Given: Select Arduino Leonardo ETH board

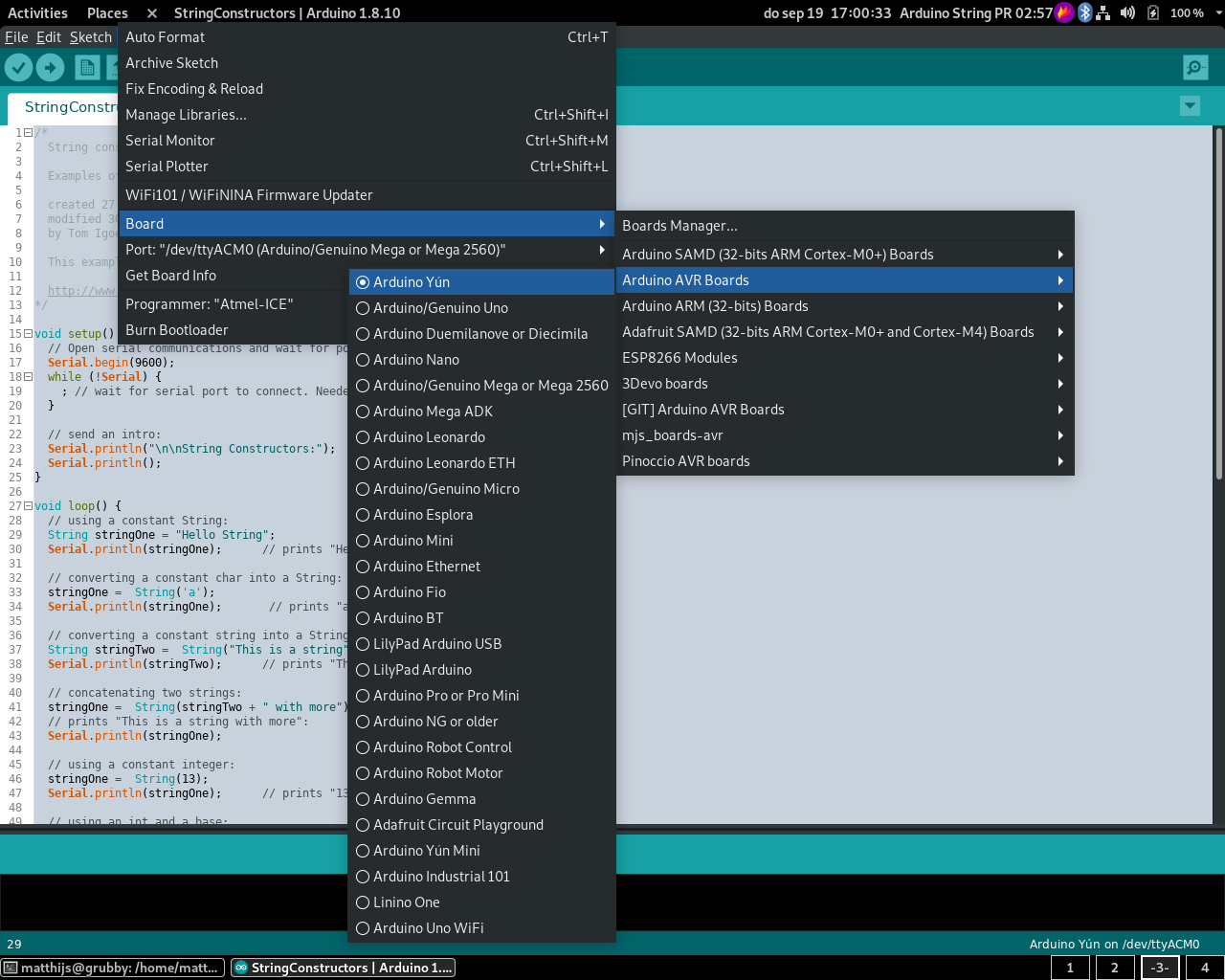Looking at the screenshot, I should [x=481, y=463].
